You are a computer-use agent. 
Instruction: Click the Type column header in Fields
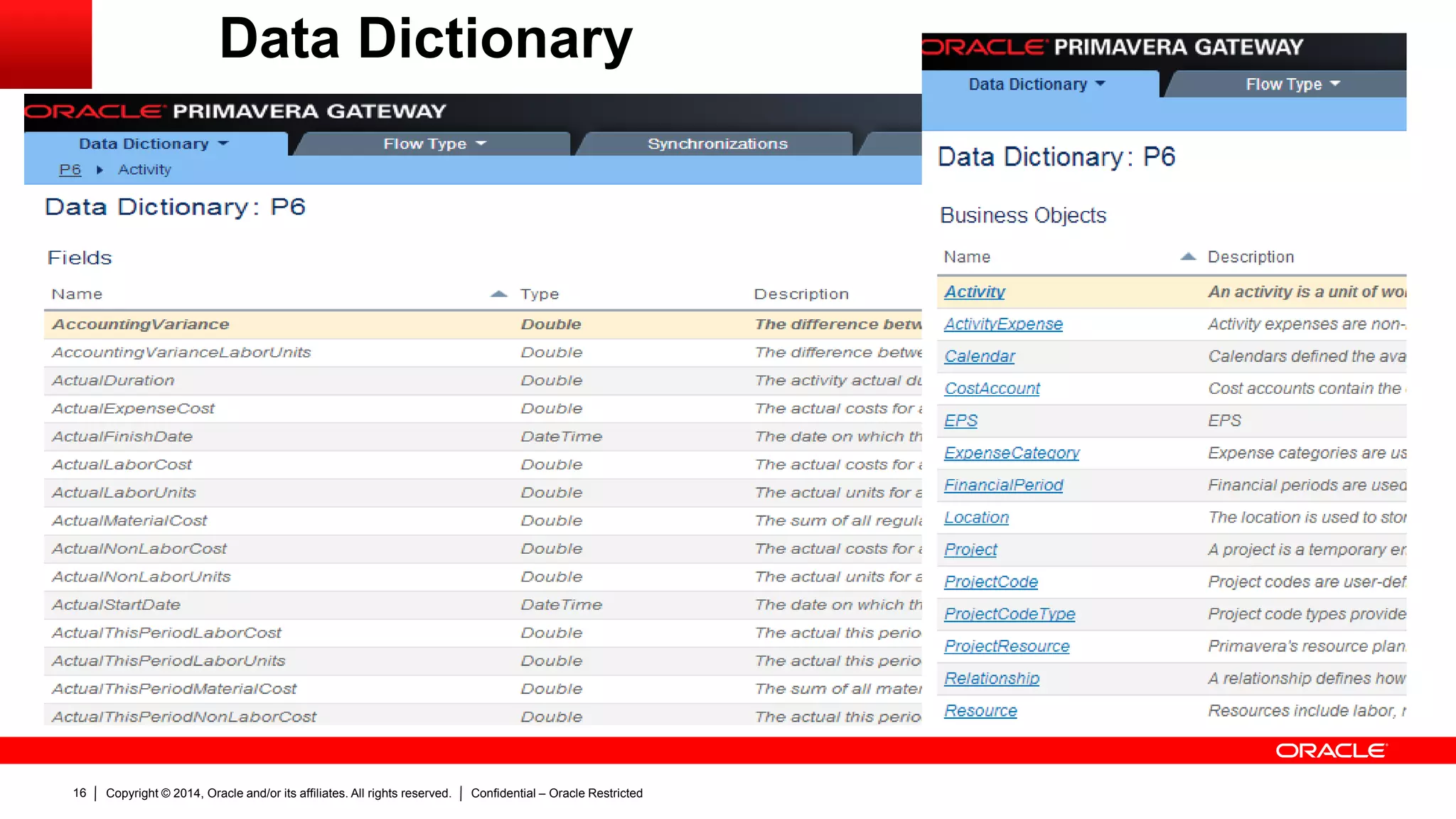(540, 294)
